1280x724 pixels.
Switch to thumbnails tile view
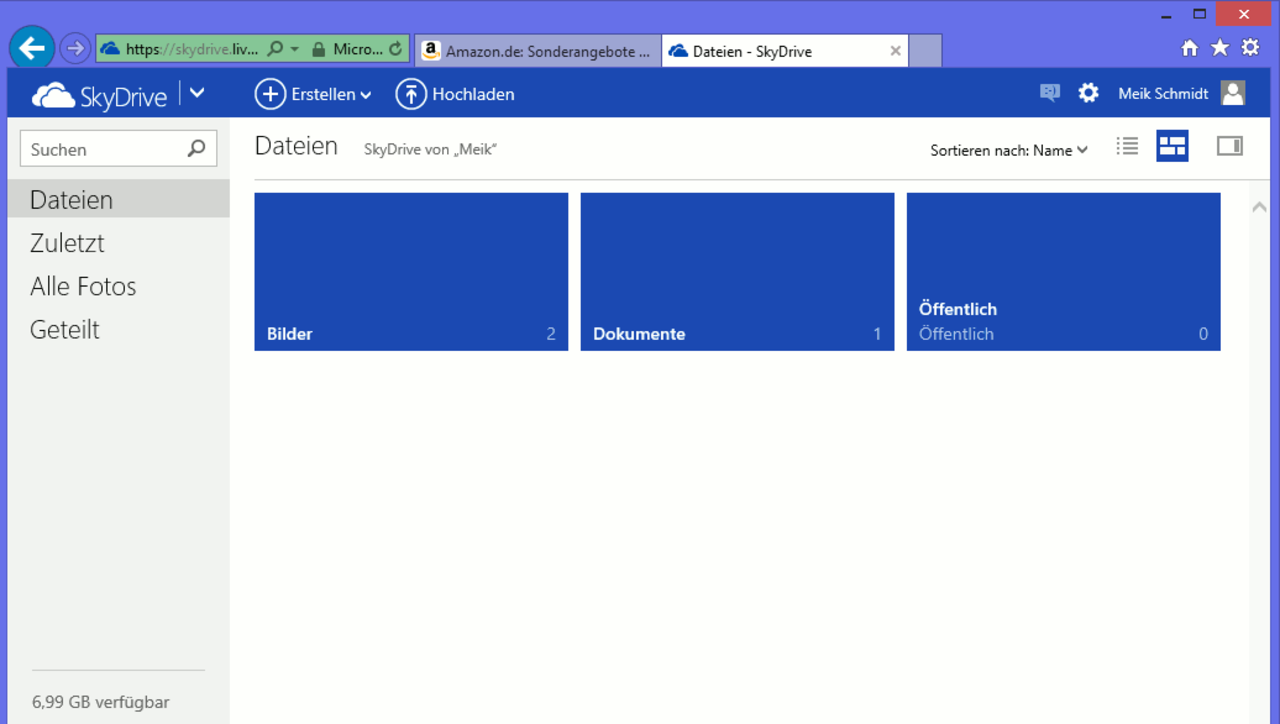click(x=1172, y=146)
